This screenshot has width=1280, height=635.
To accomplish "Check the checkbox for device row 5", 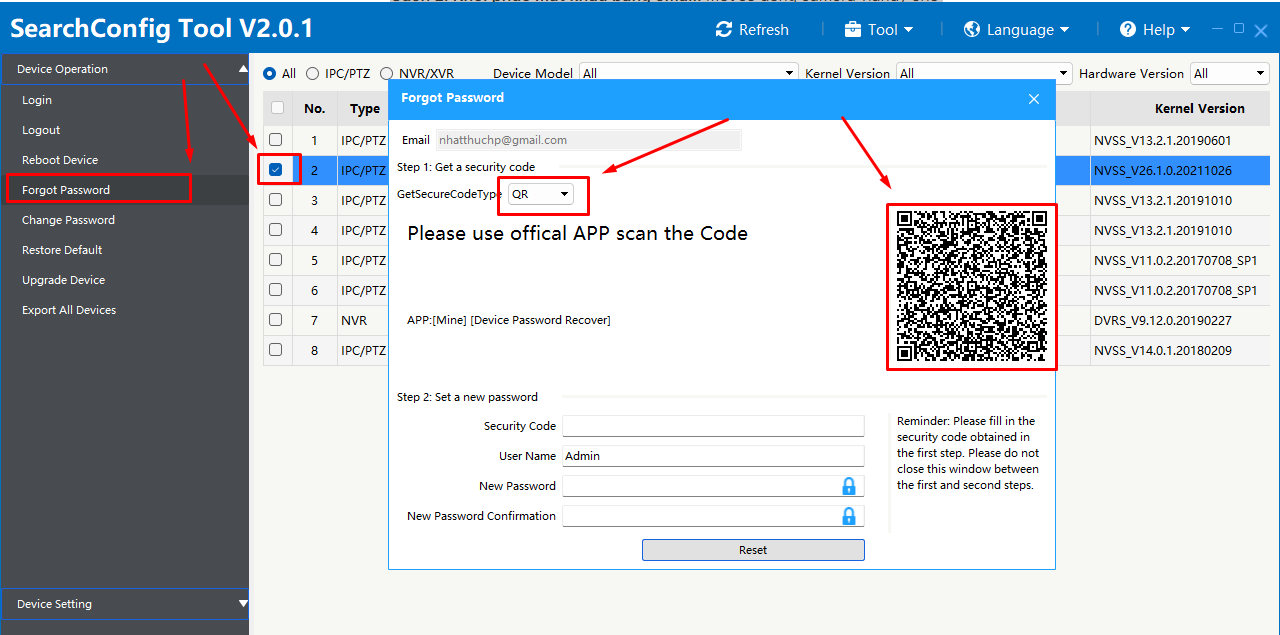I will pos(275,260).
